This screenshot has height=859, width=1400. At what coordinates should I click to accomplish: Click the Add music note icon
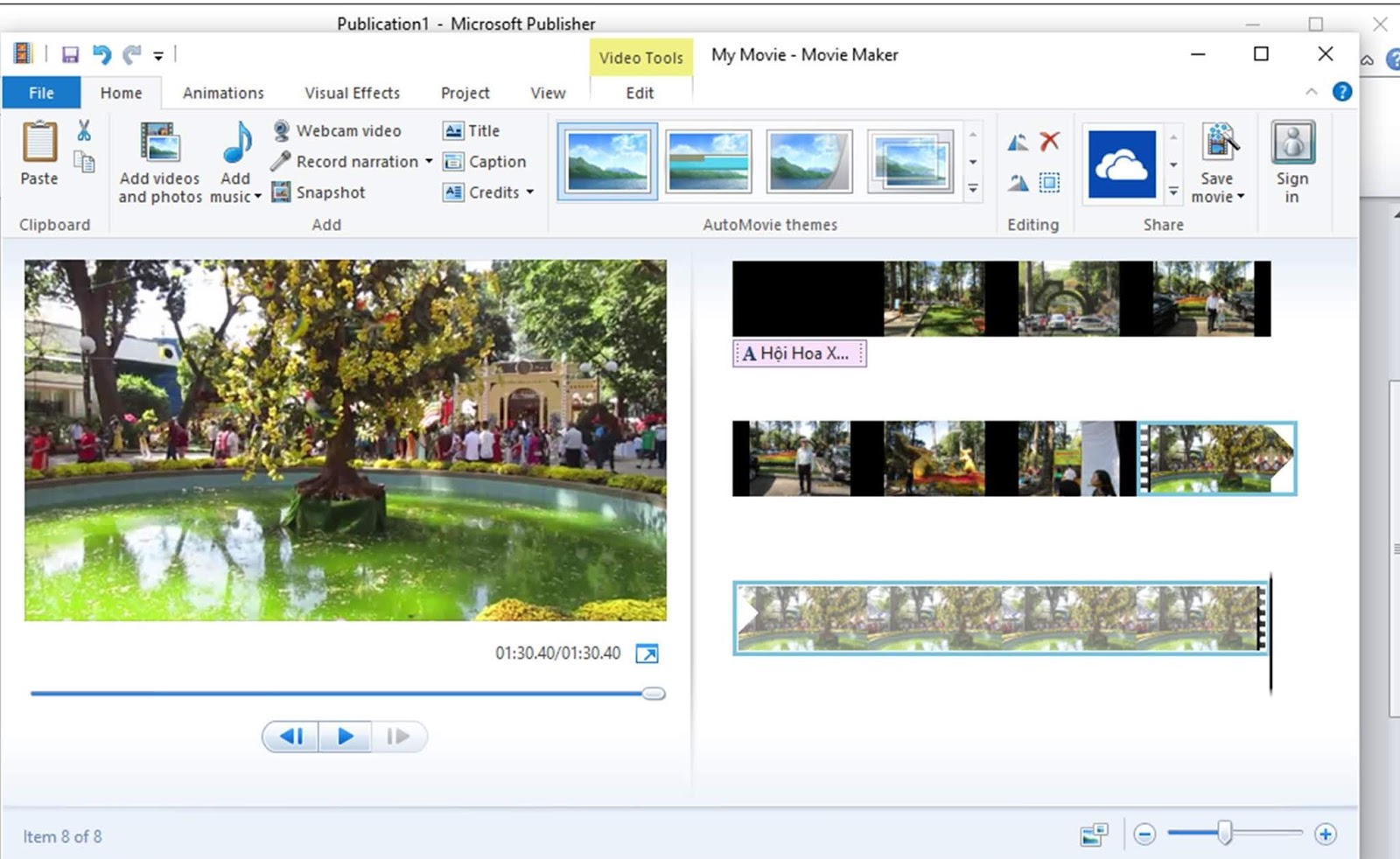236,143
